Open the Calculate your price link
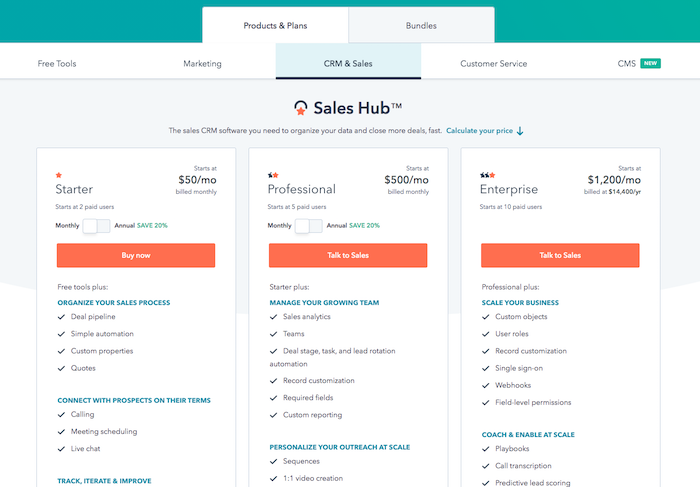 (479, 131)
